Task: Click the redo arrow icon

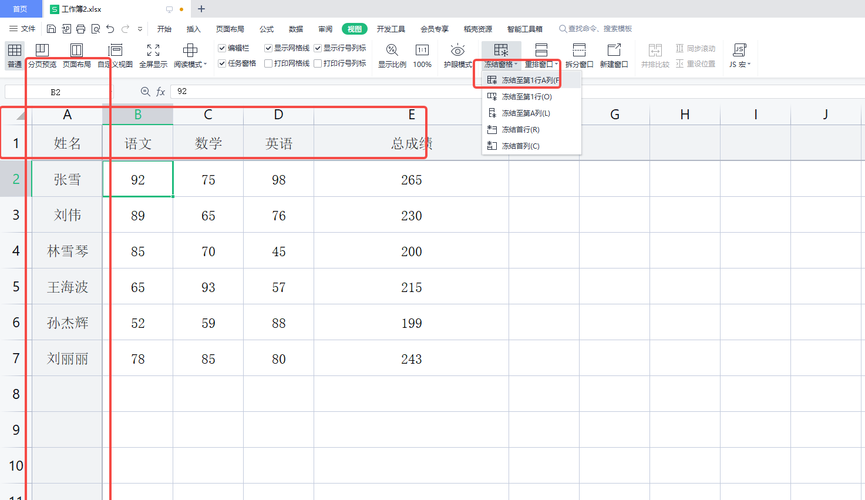Action: pos(125,29)
